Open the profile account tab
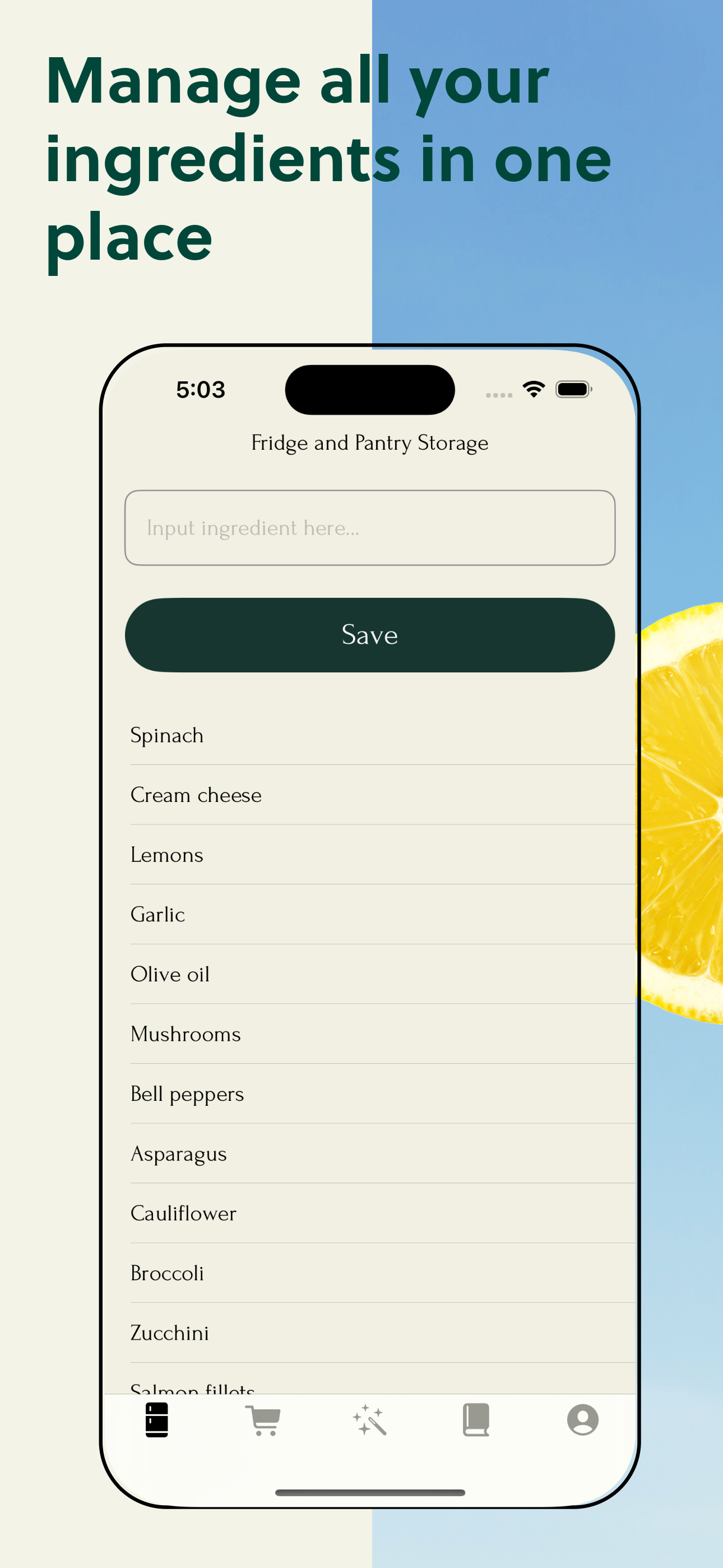 click(x=582, y=1420)
